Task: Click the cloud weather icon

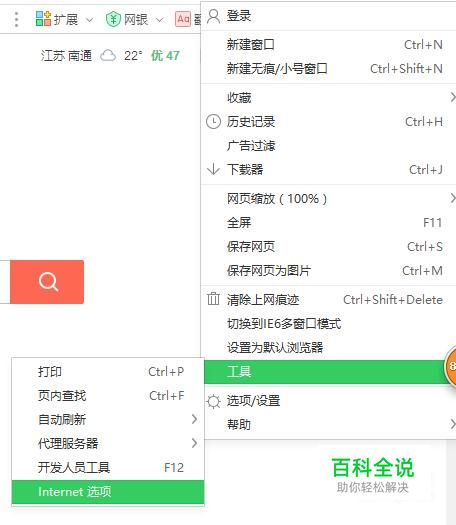Action: point(108,56)
